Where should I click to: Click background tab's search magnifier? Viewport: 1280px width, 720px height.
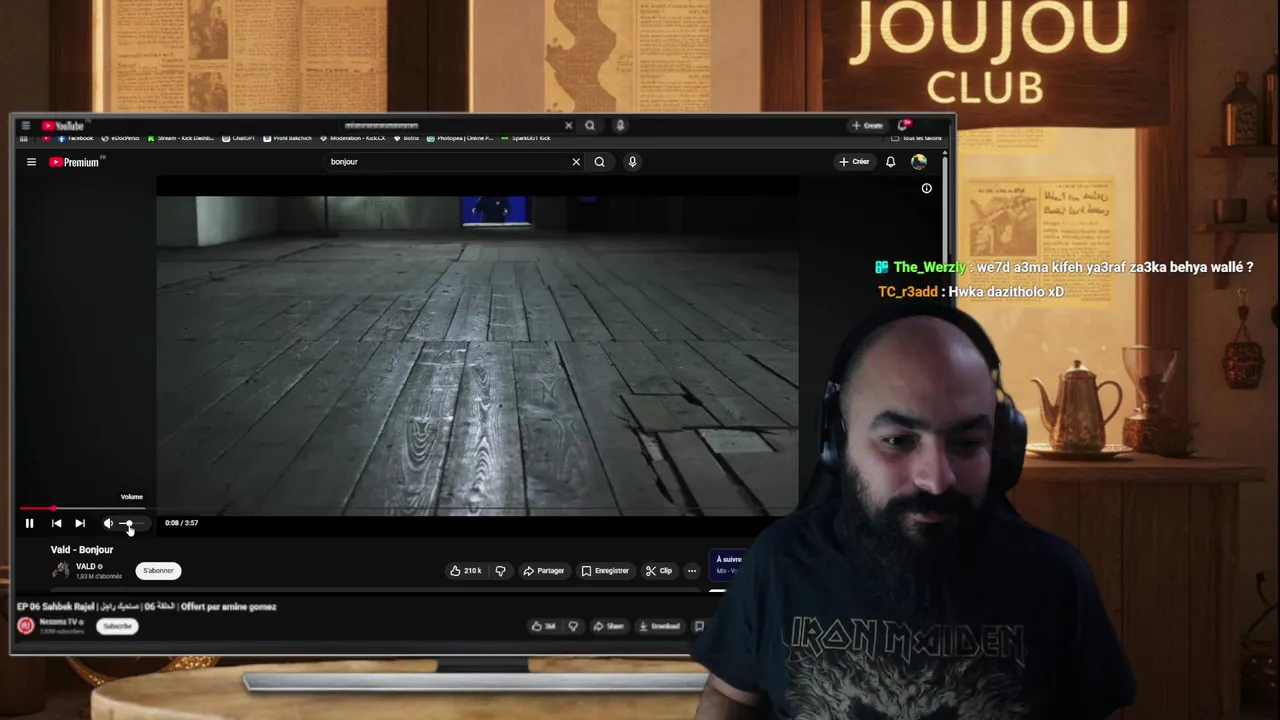590,126
